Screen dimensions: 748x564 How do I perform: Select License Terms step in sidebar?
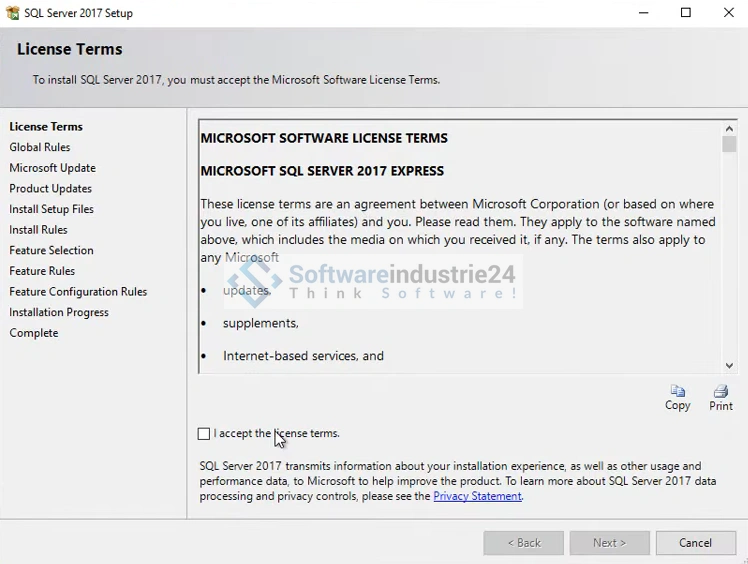pyautogui.click(x=46, y=127)
